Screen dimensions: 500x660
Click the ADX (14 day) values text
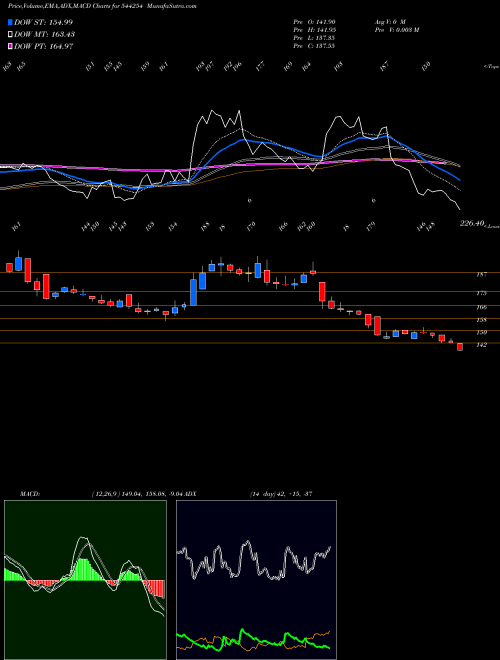280,493
